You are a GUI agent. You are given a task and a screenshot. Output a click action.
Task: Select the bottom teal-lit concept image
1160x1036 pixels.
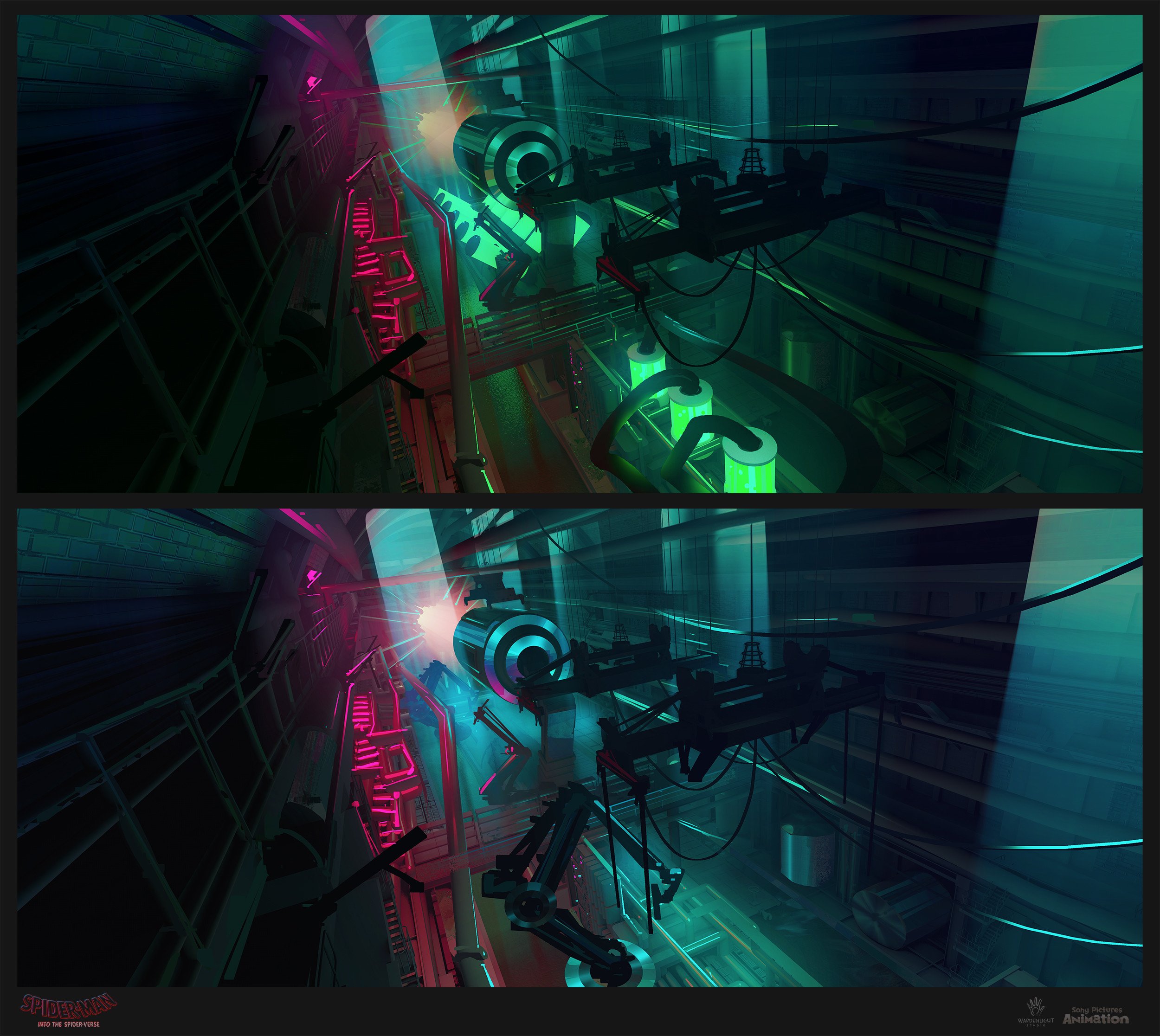click(x=580, y=747)
